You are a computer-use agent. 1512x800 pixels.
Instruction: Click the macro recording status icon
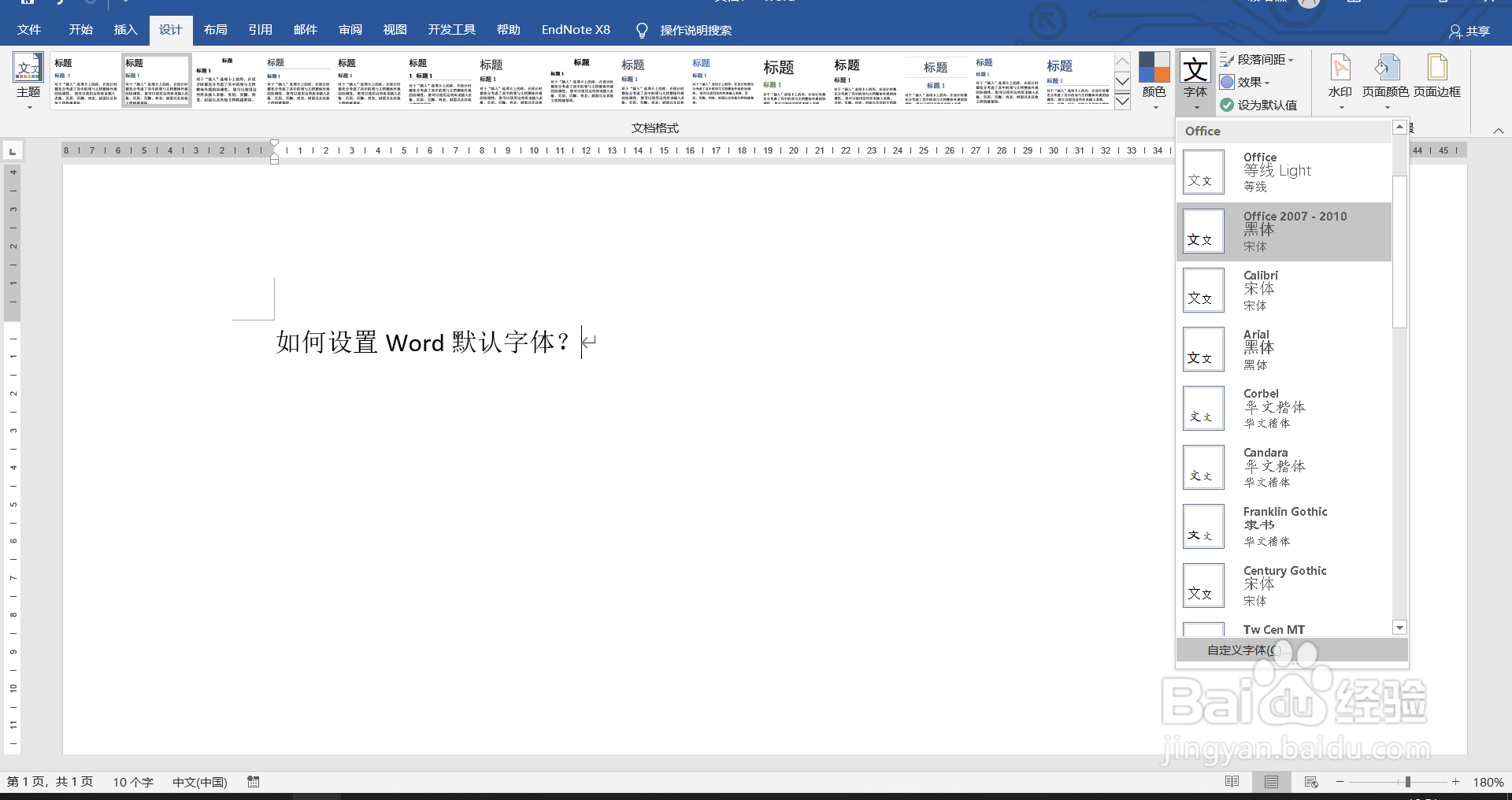pos(254,782)
